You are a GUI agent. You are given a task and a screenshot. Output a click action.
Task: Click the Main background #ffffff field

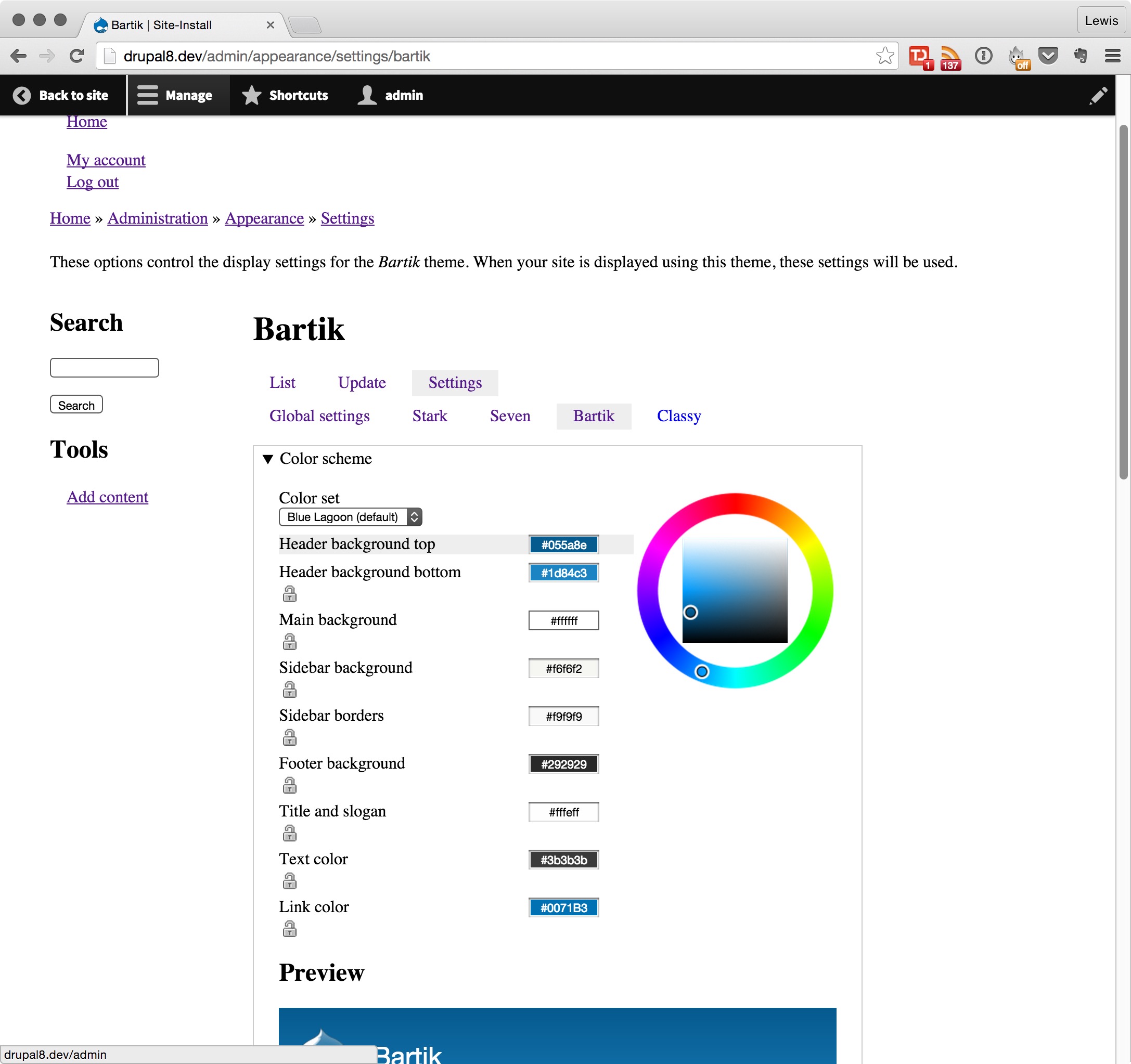coord(563,620)
